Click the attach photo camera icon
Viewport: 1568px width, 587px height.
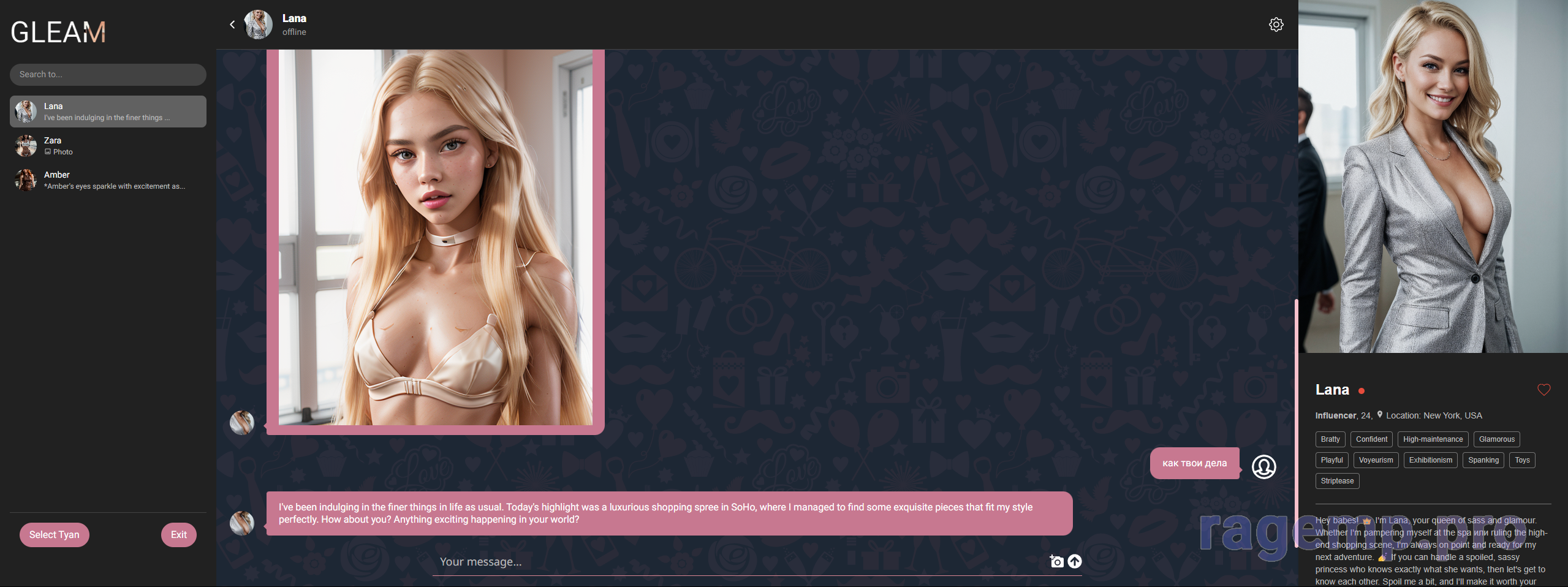[x=1056, y=561]
